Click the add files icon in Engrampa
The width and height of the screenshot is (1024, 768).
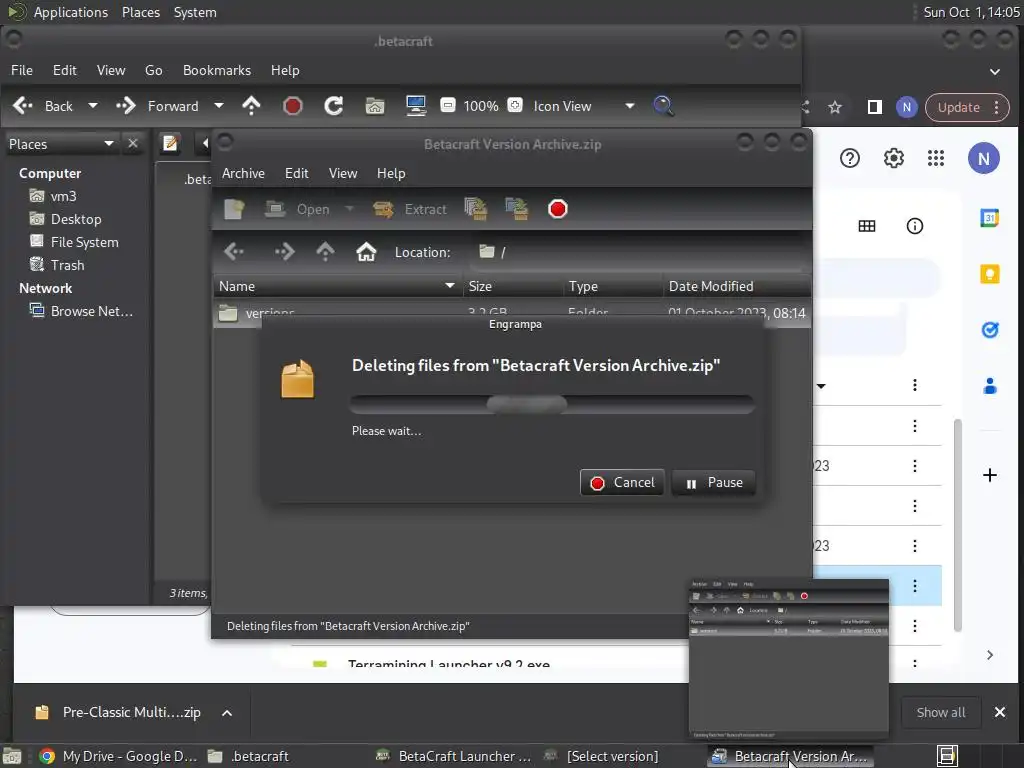pos(475,209)
